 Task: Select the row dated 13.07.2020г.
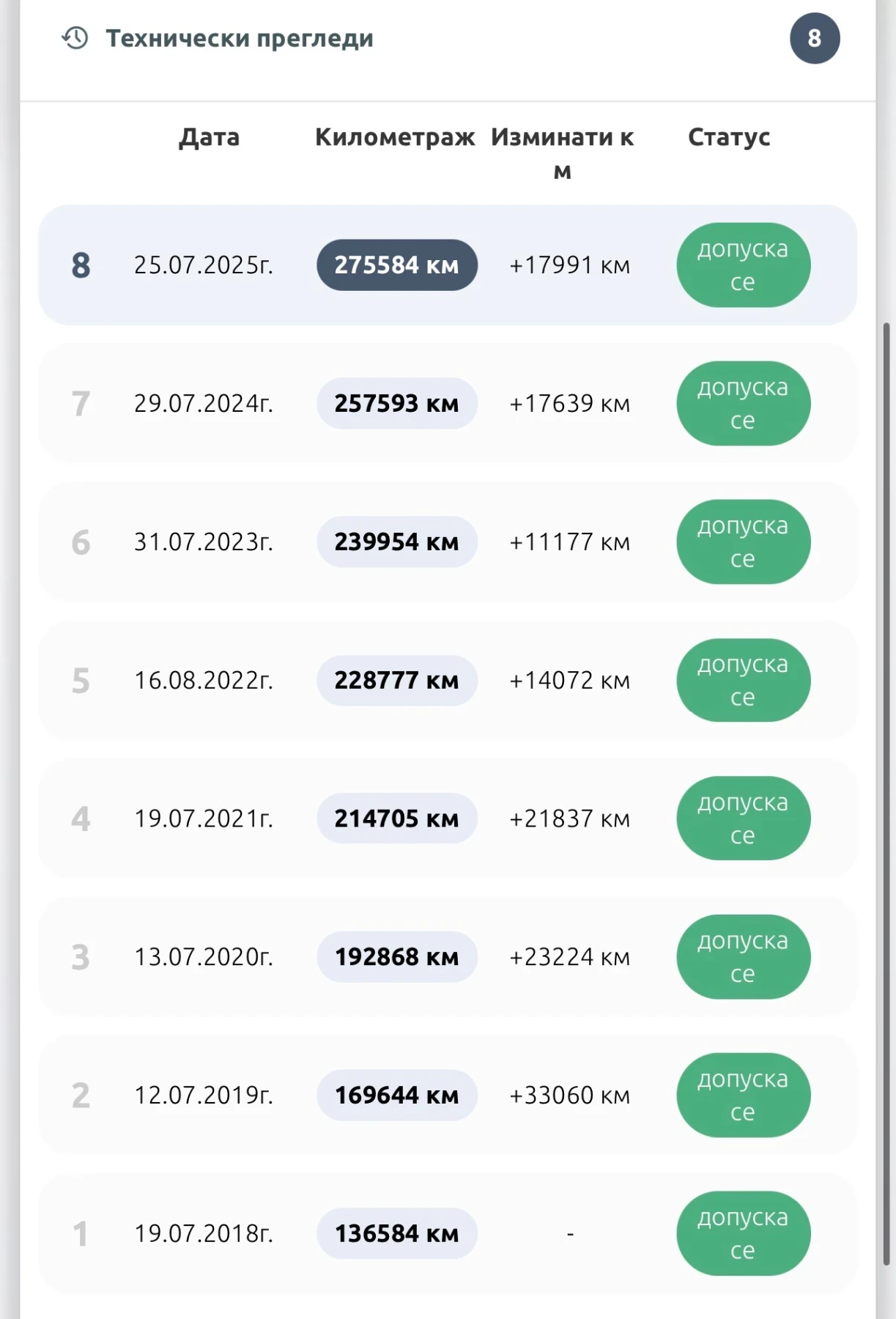448,957
